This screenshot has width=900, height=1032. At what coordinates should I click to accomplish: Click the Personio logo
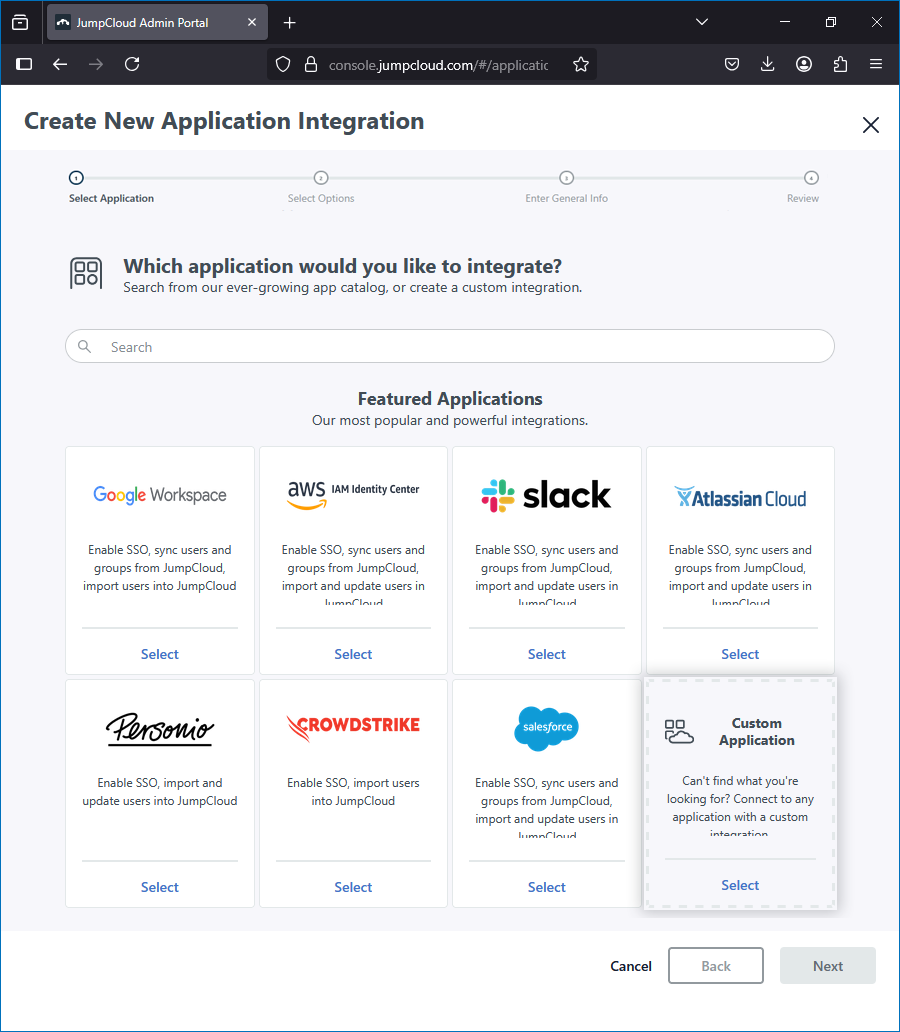(160, 728)
